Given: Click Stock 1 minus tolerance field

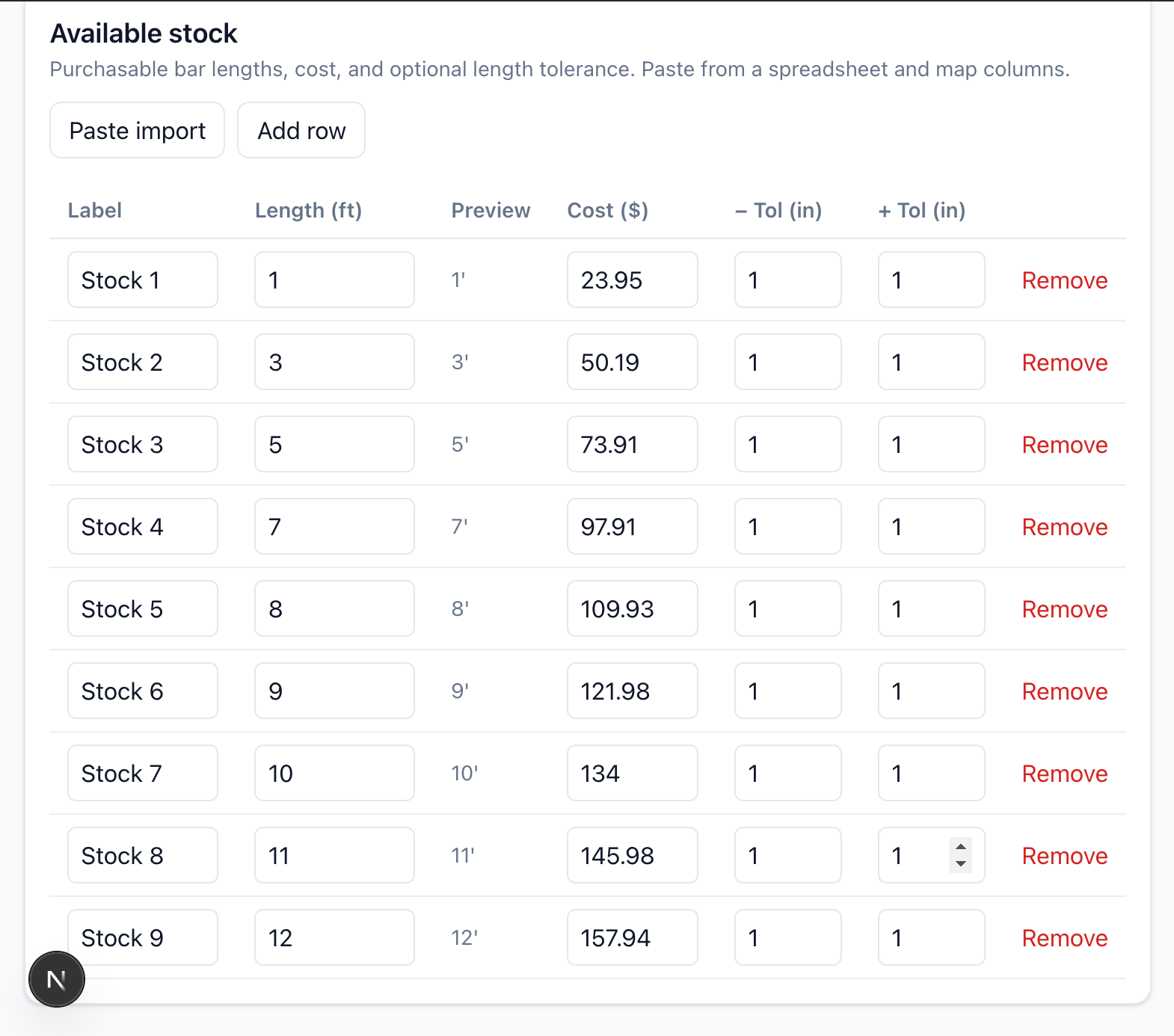Looking at the screenshot, I should (788, 280).
